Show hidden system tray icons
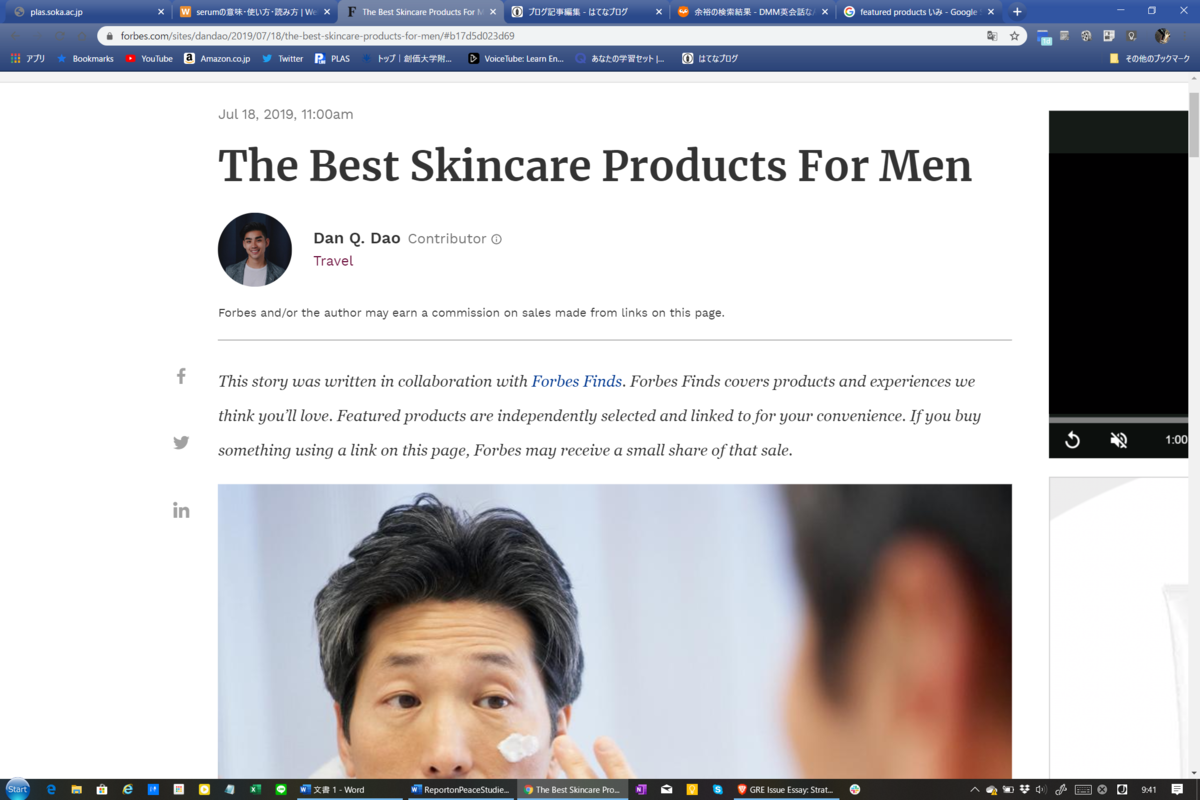 pos(975,789)
